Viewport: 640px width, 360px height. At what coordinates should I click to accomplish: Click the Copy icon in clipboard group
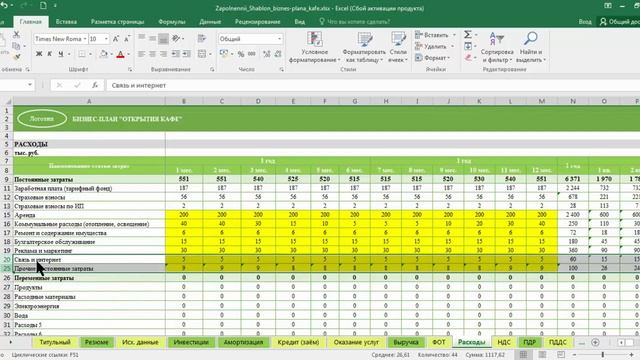point(16,46)
